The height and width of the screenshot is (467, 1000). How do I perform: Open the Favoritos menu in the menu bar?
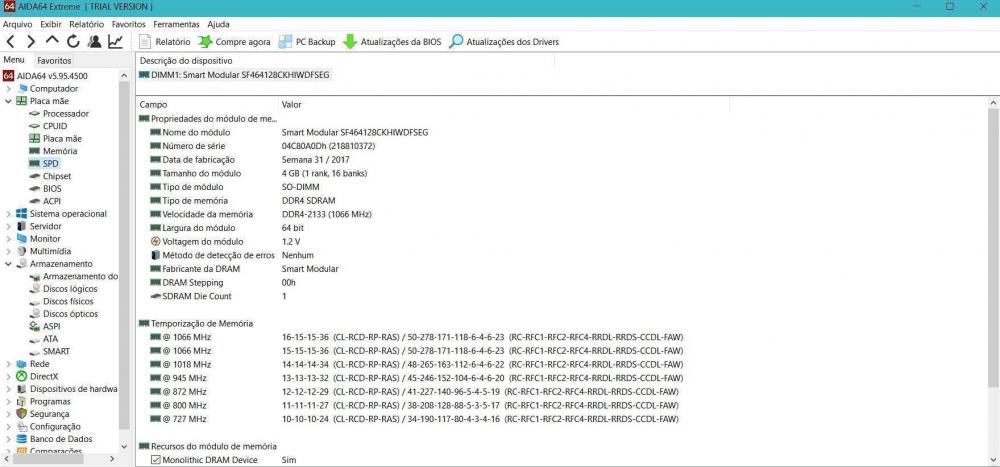[128, 24]
